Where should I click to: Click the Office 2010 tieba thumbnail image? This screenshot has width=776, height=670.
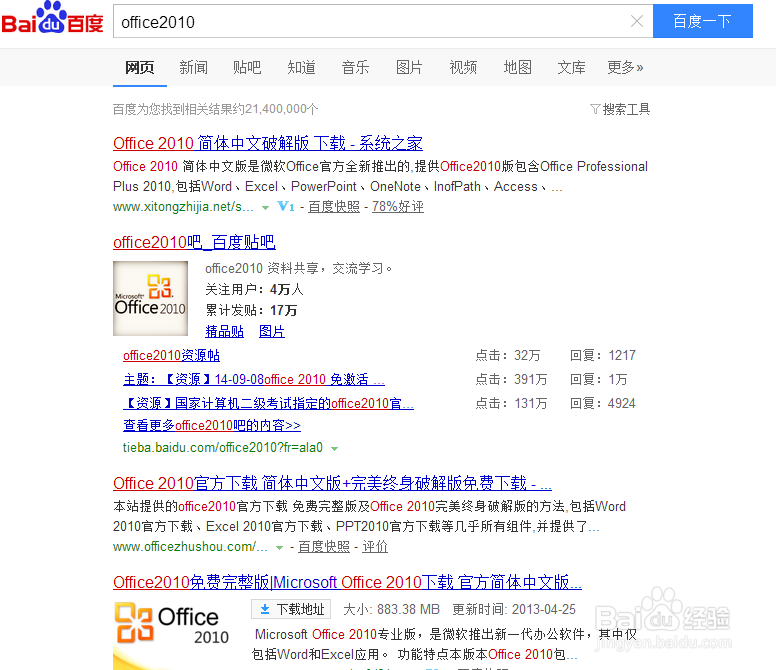150,298
